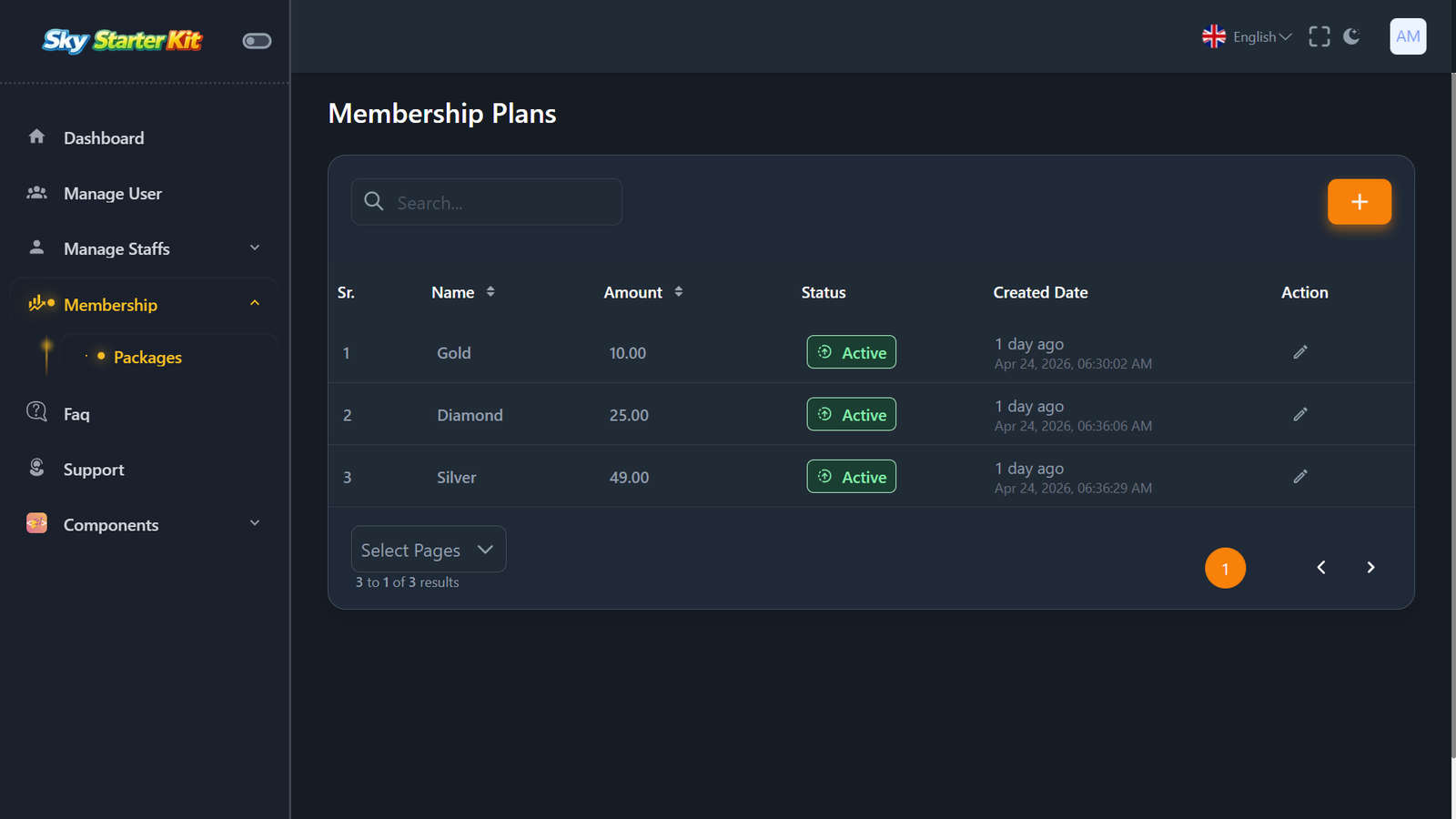Click the edit pencil for Gold plan

[1300, 352]
